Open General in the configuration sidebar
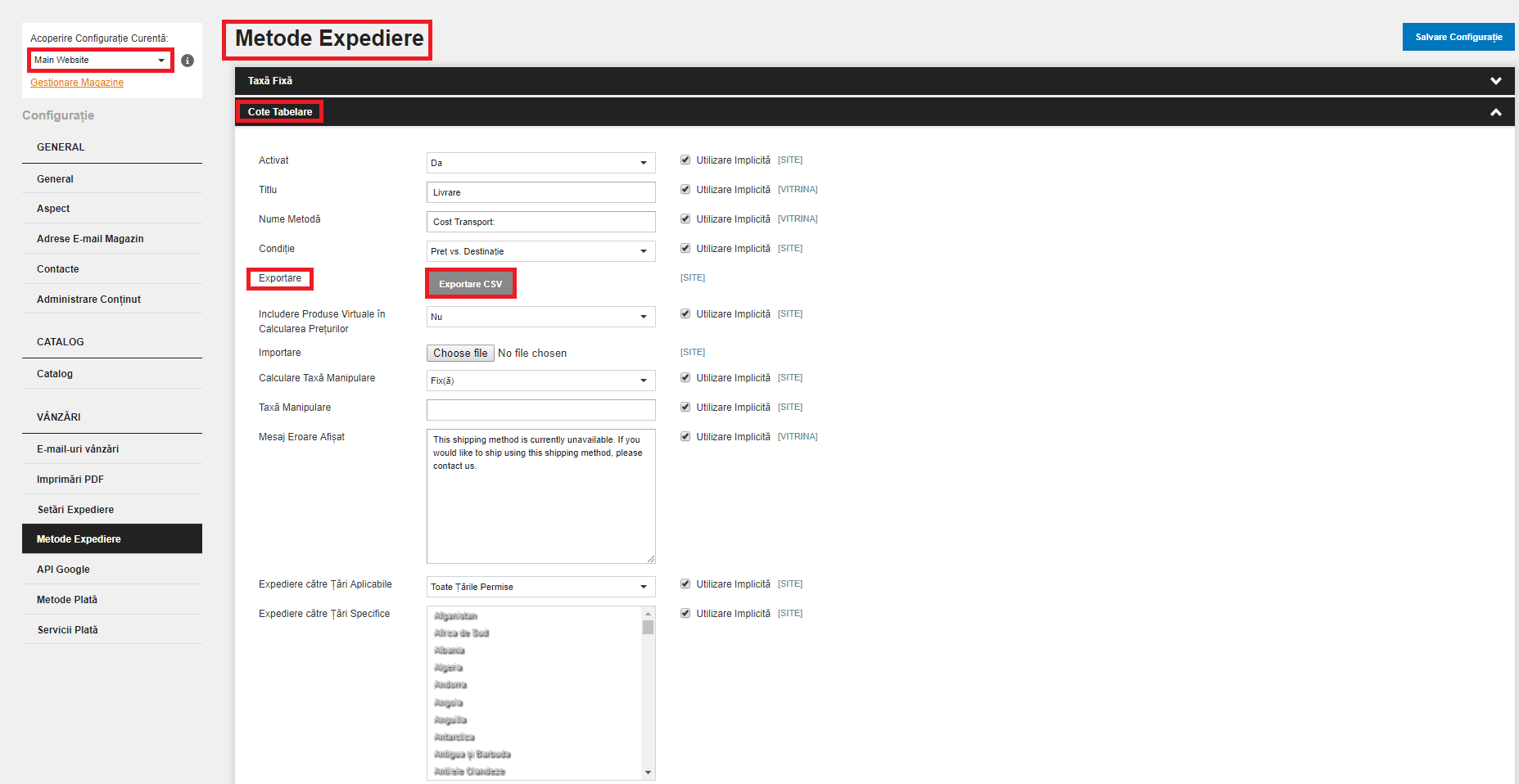 [x=112, y=178]
